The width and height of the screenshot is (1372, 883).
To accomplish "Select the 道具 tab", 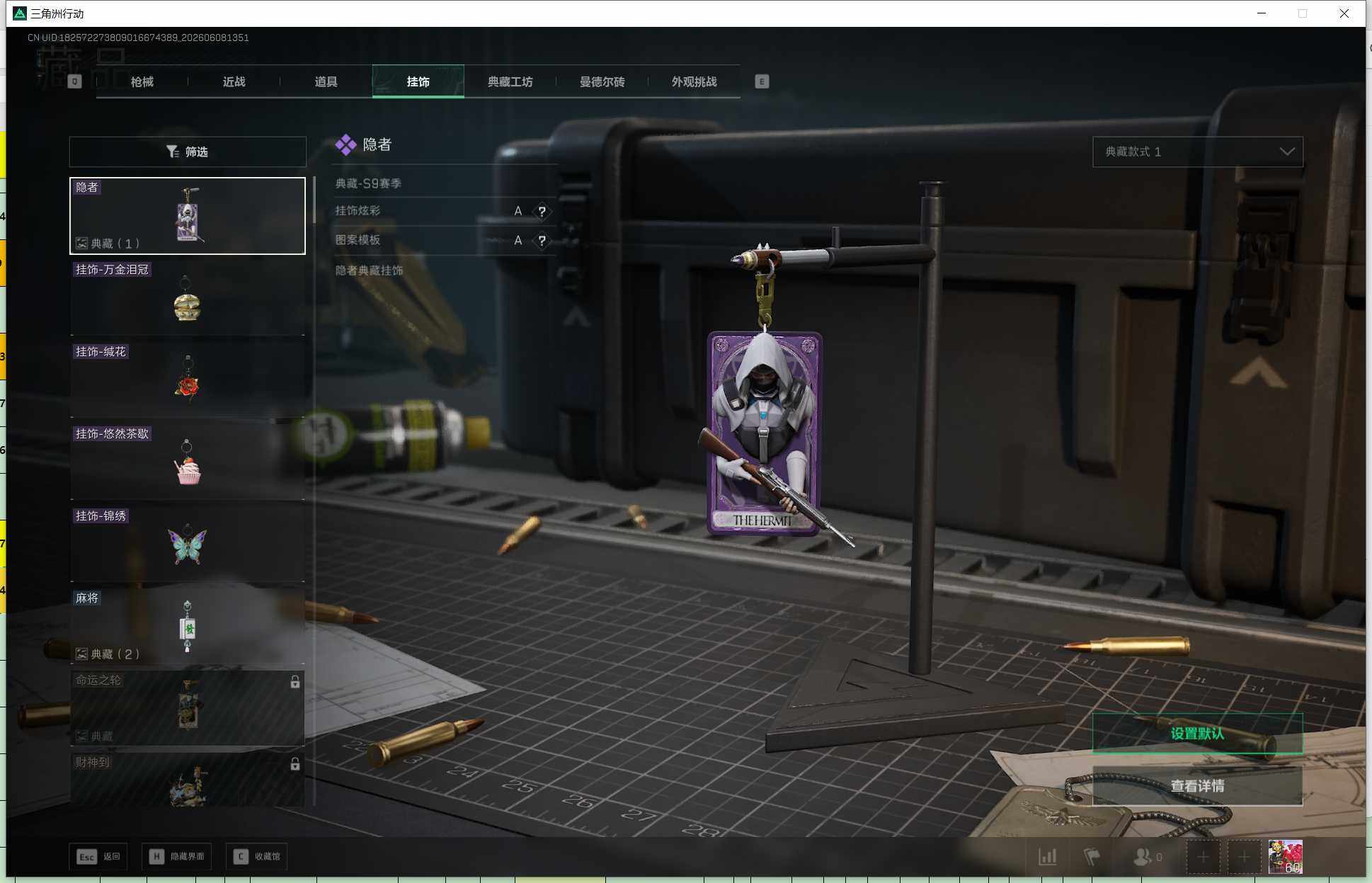I will click(326, 81).
